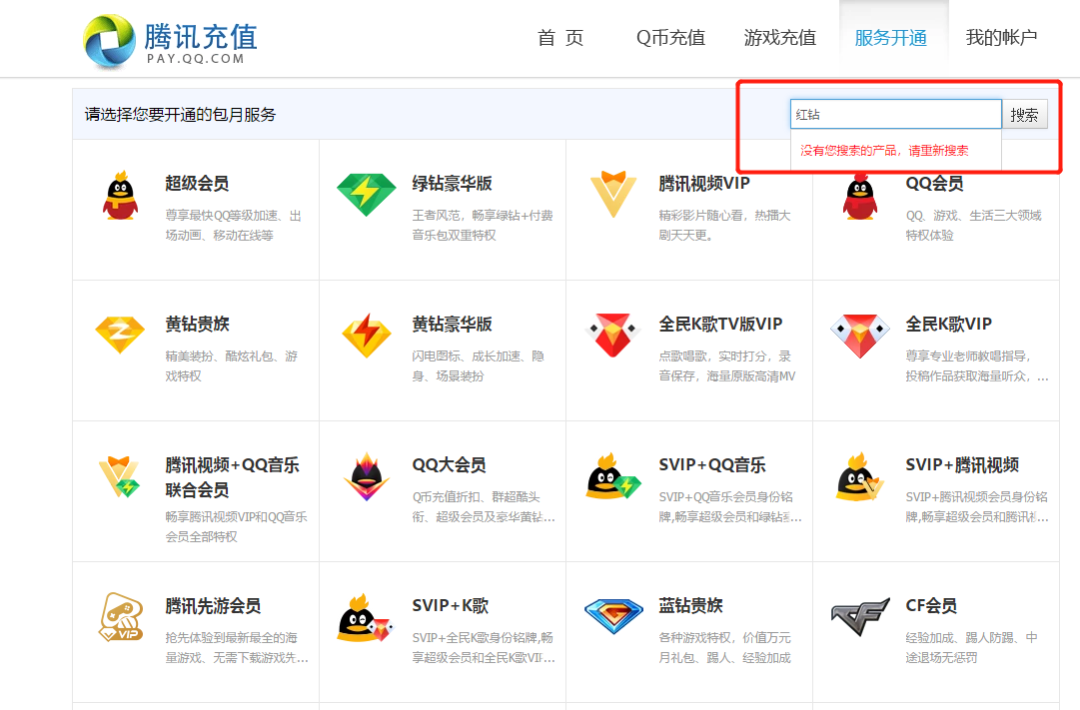Open the SVIP+K歌 title link

point(450,605)
